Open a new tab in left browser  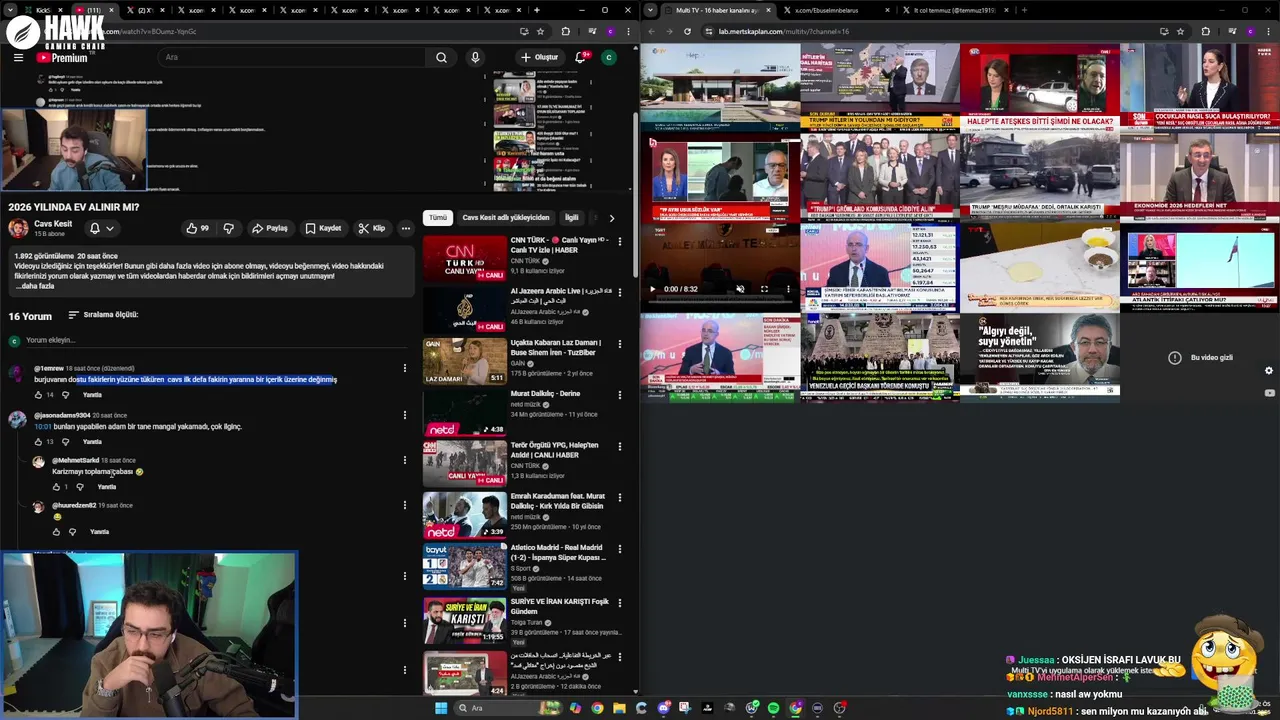click(x=537, y=10)
